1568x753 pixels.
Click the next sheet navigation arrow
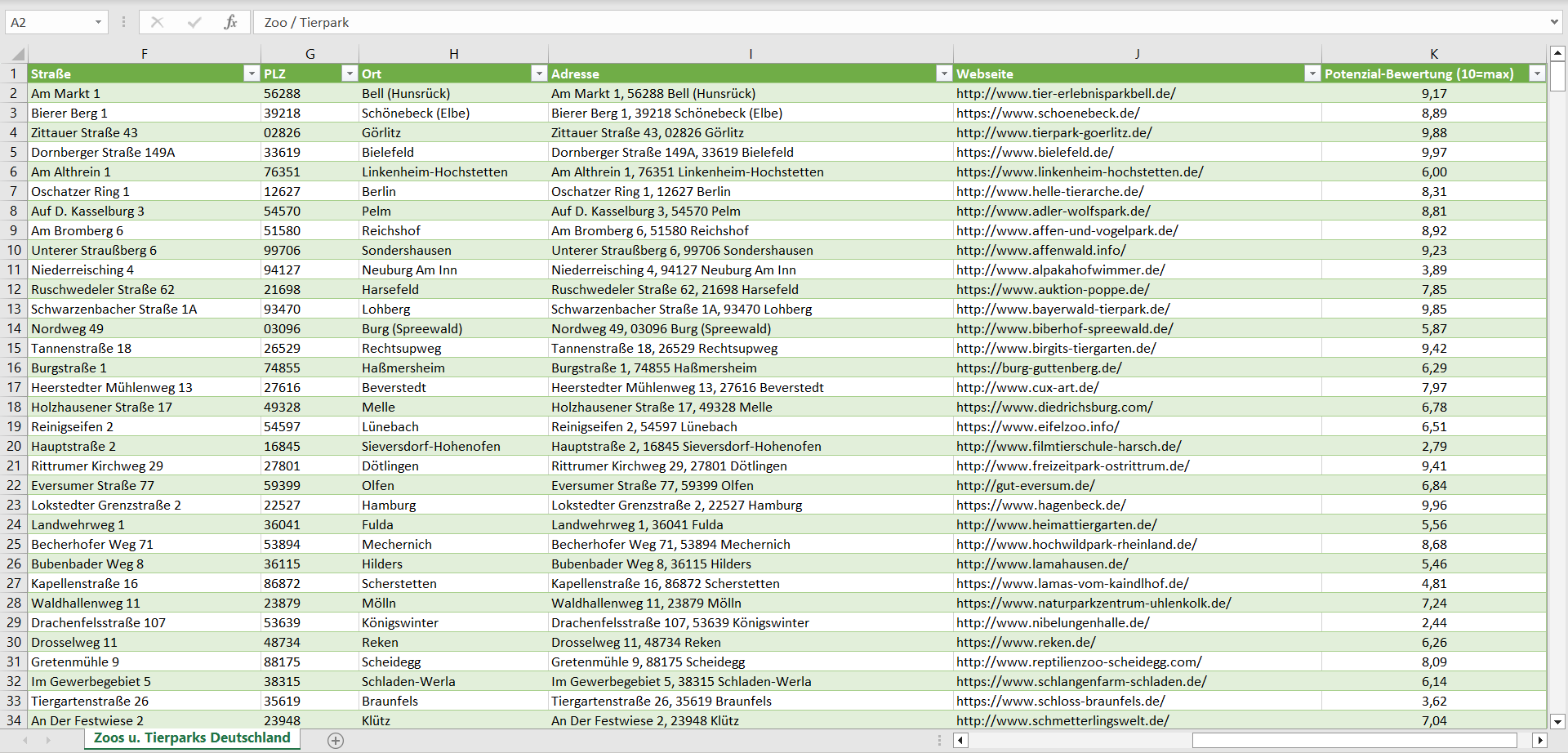pos(48,740)
